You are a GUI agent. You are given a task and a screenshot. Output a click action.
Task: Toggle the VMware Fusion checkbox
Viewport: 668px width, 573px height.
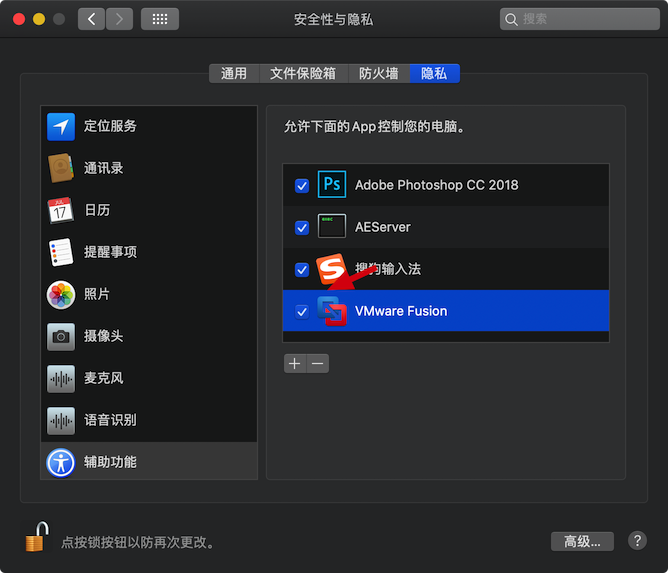point(302,312)
